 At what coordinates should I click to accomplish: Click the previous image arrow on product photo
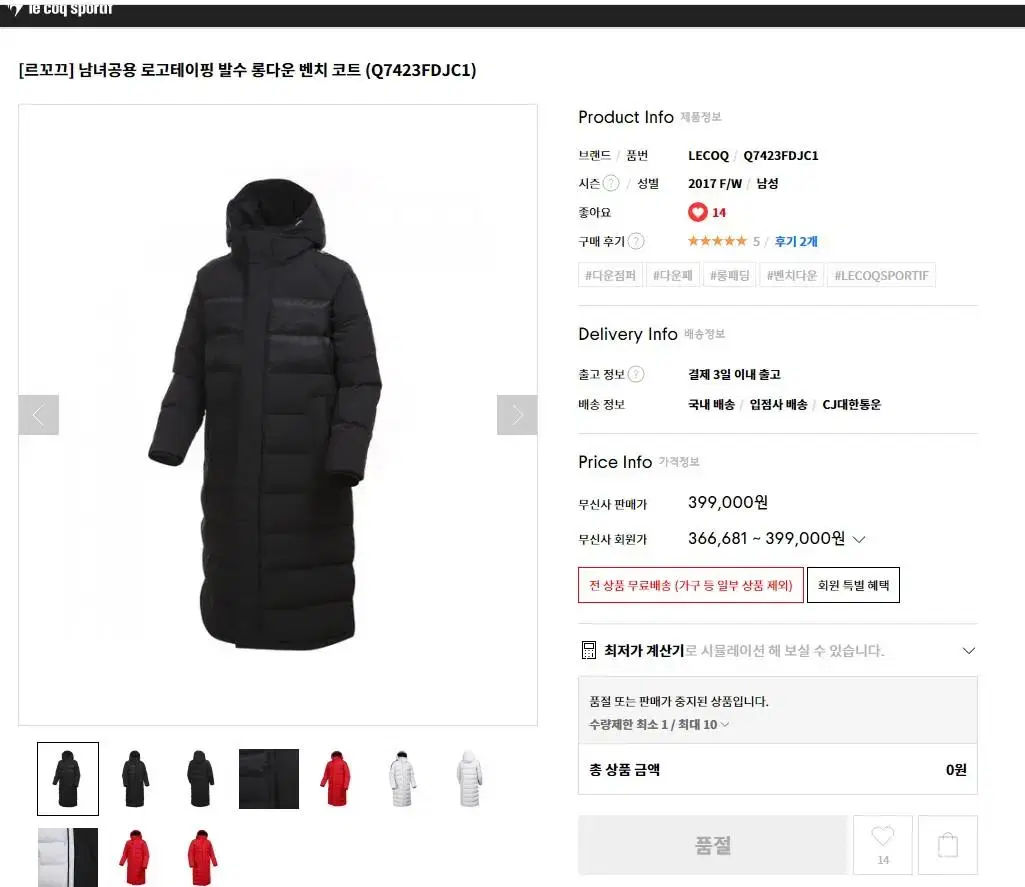point(39,415)
